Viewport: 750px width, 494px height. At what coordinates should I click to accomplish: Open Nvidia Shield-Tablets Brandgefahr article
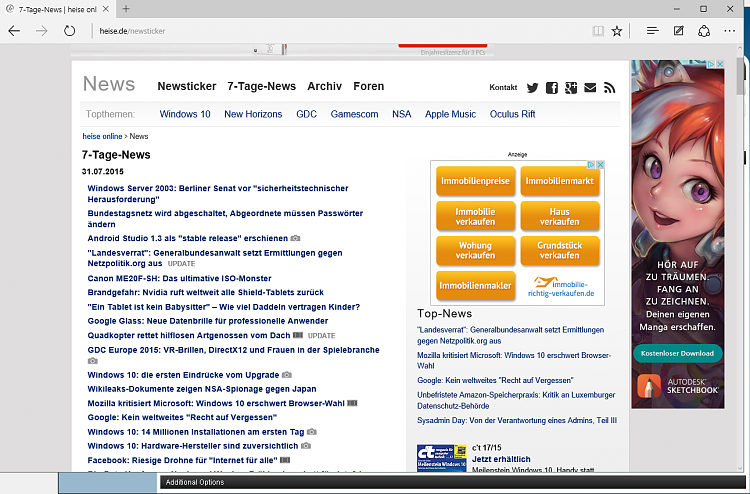pos(205,292)
